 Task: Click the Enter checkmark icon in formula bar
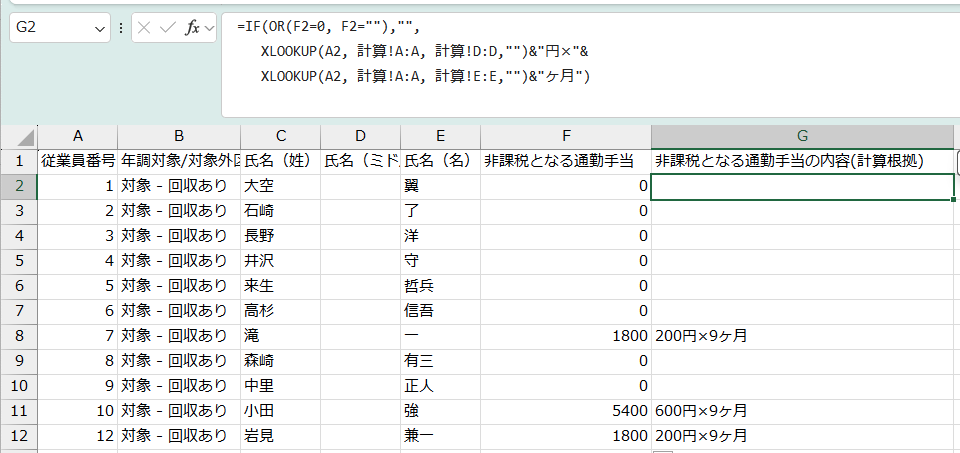167,29
